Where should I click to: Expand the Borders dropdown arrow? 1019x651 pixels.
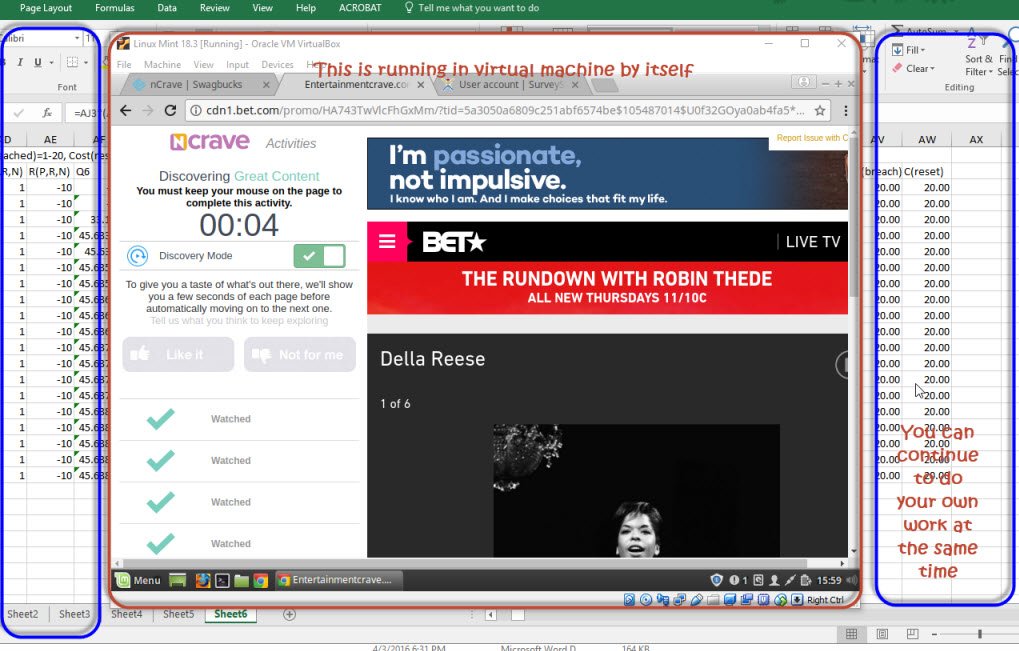[86, 63]
